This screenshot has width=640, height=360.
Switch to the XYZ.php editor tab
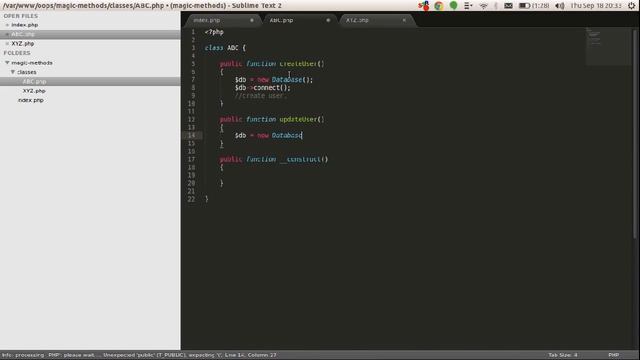click(x=357, y=20)
